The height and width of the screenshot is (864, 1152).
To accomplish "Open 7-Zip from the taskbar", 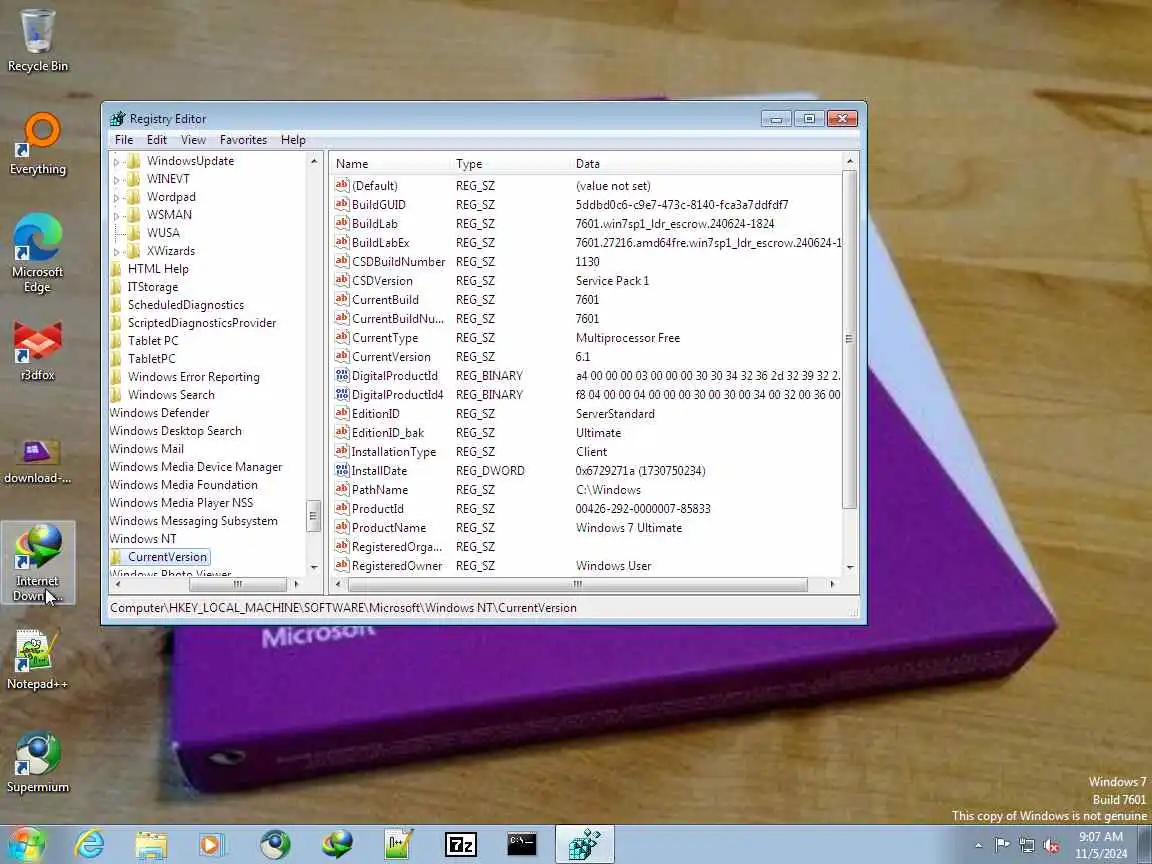I will [461, 844].
